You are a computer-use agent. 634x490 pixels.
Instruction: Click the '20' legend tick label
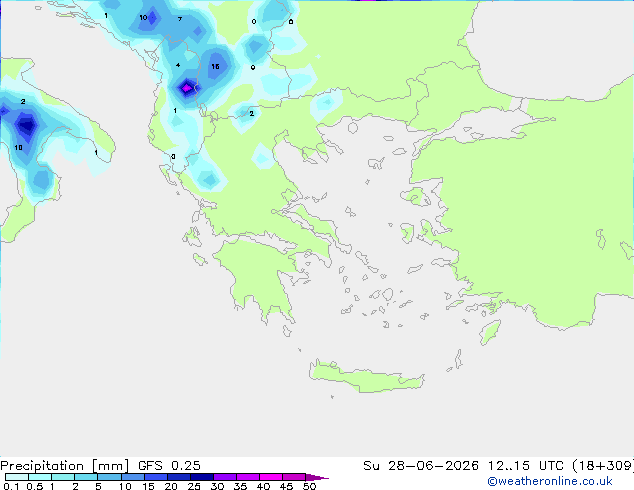pos(171,486)
